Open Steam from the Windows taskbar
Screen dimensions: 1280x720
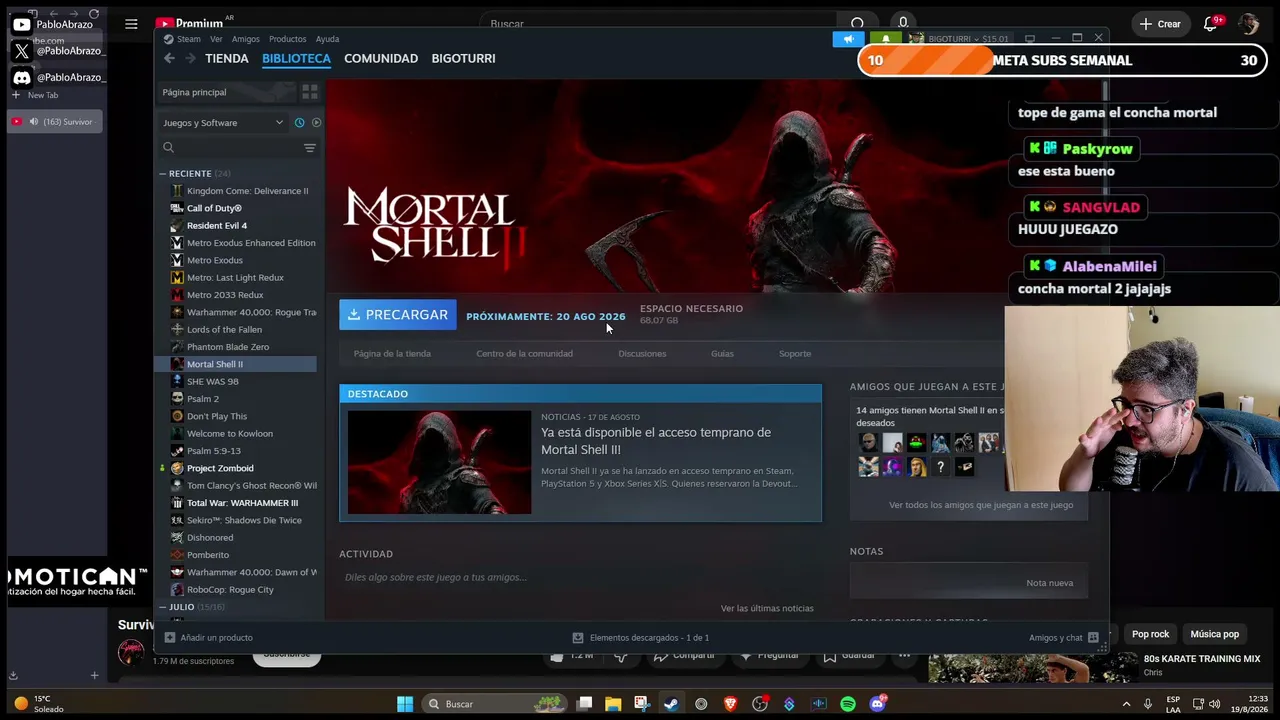[x=671, y=704]
